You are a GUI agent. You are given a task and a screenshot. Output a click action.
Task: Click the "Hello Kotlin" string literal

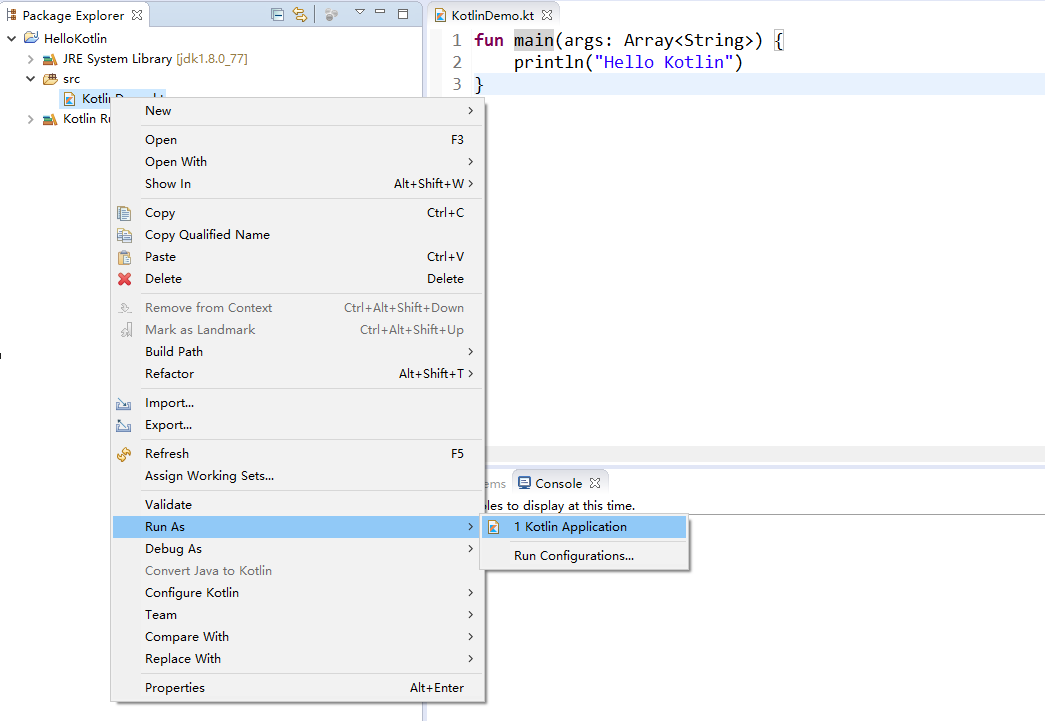pos(663,62)
